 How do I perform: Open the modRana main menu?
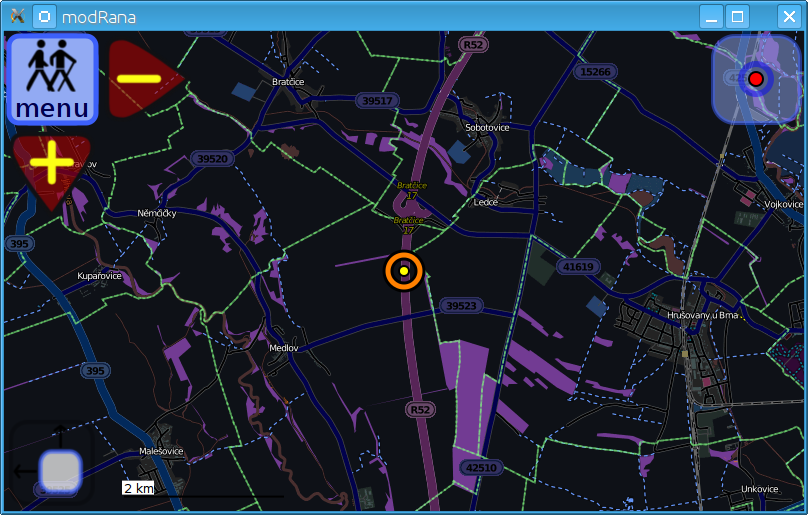coord(52,79)
